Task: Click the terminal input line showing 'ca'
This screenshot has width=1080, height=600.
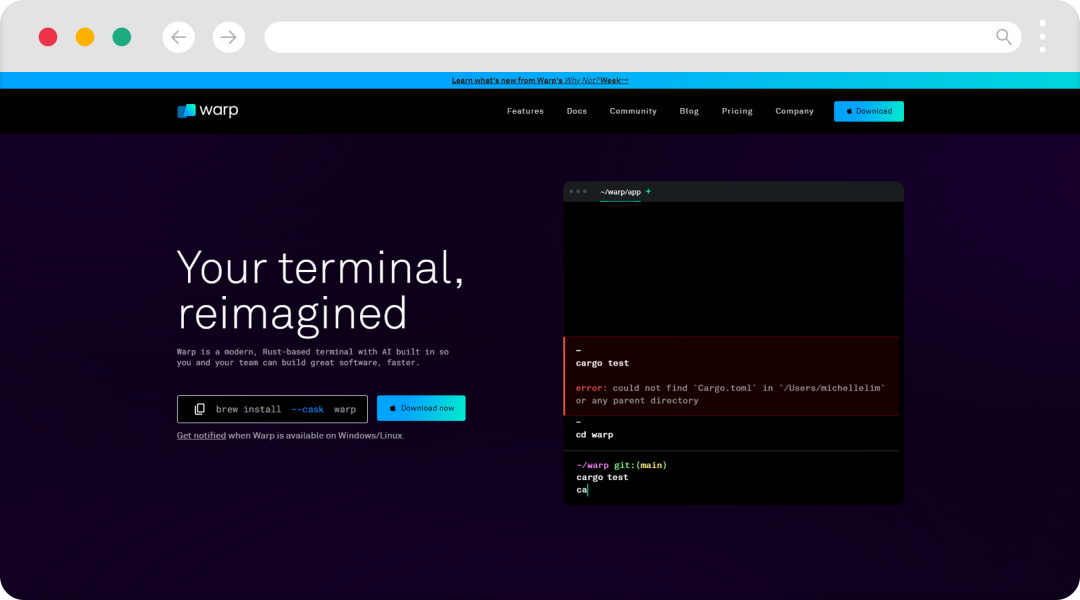Action: tap(582, 490)
